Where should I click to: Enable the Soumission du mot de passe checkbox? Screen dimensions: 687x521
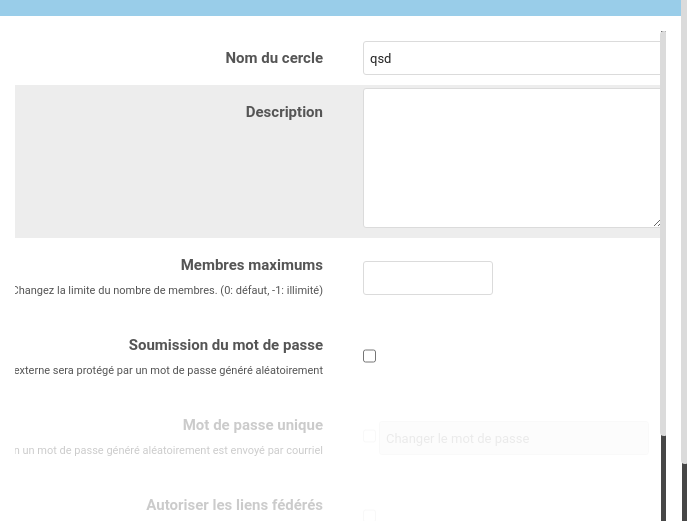tap(369, 356)
